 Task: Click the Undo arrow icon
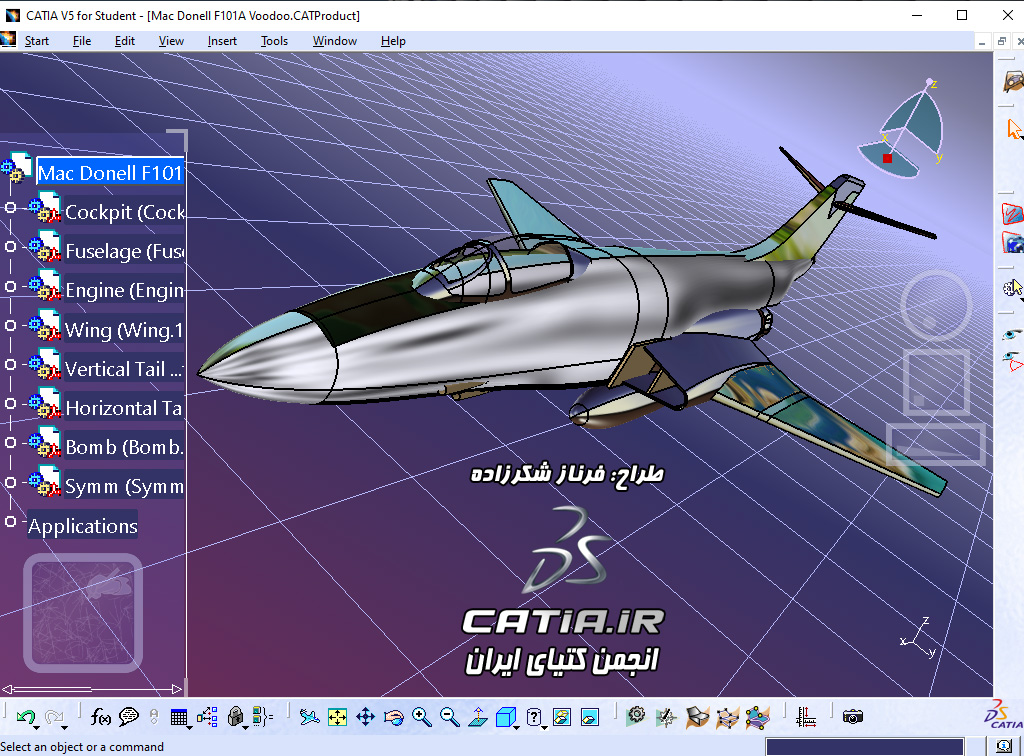(x=24, y=717)
